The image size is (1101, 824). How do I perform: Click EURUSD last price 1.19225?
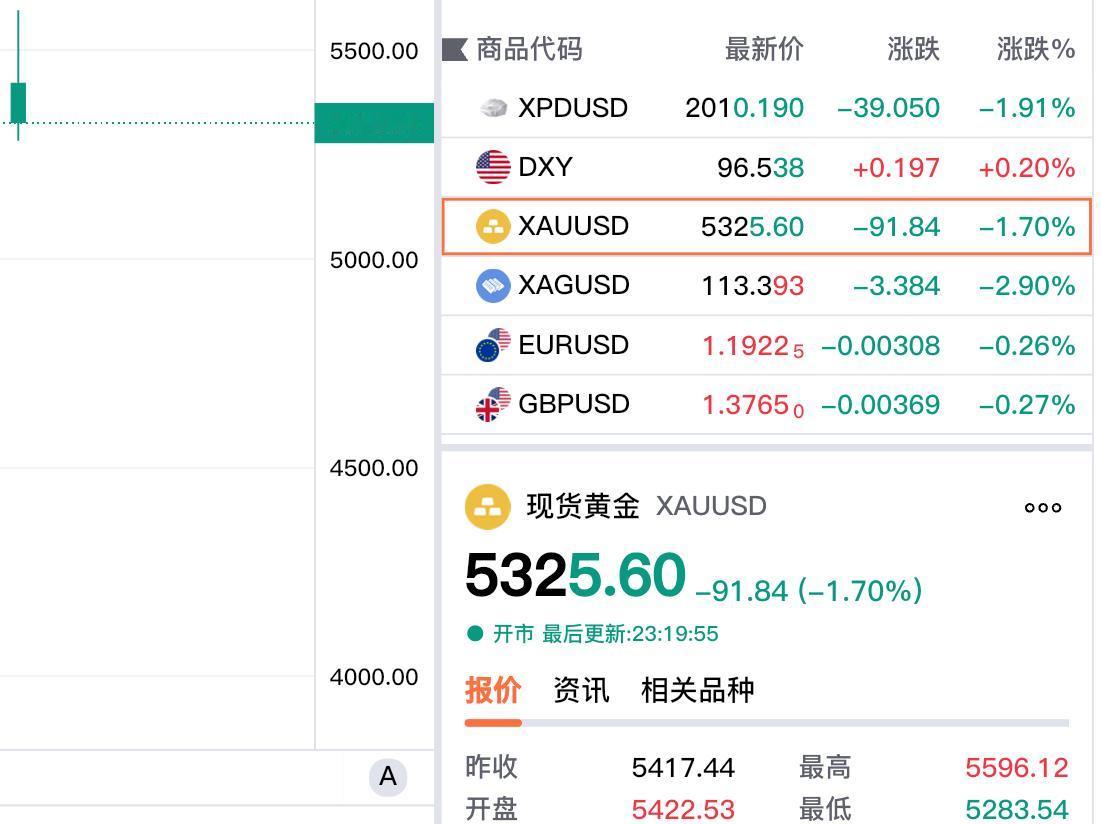click(x=753, y=346)
